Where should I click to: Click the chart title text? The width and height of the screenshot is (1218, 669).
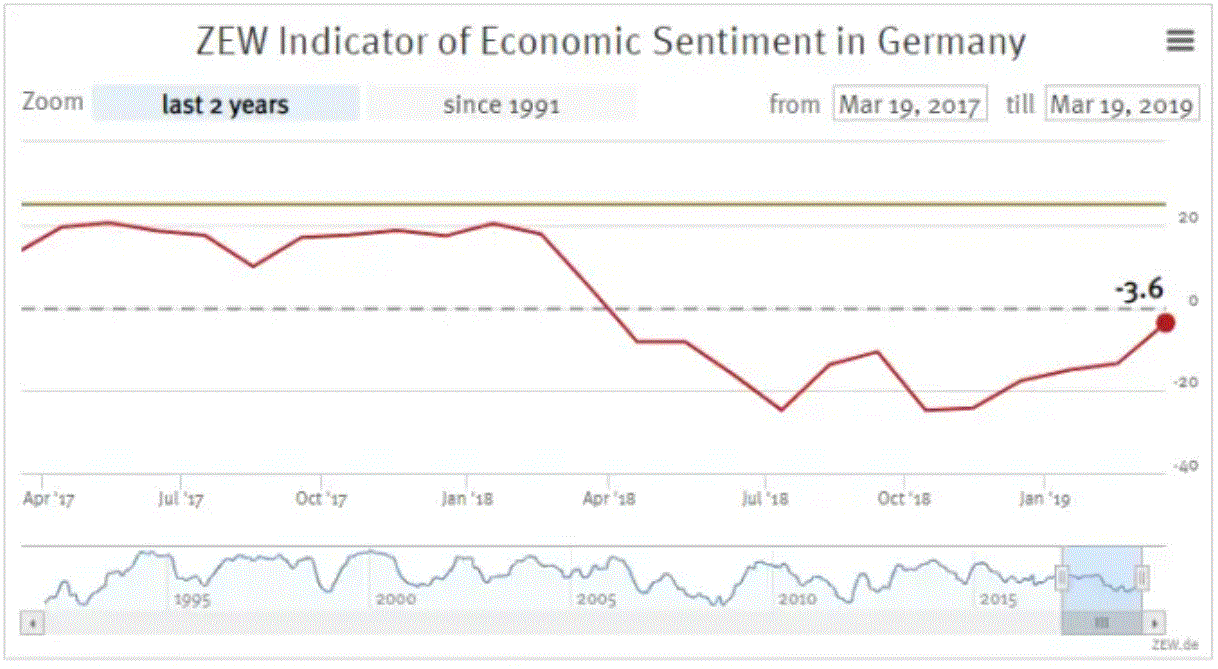click(x=609, y=42)
